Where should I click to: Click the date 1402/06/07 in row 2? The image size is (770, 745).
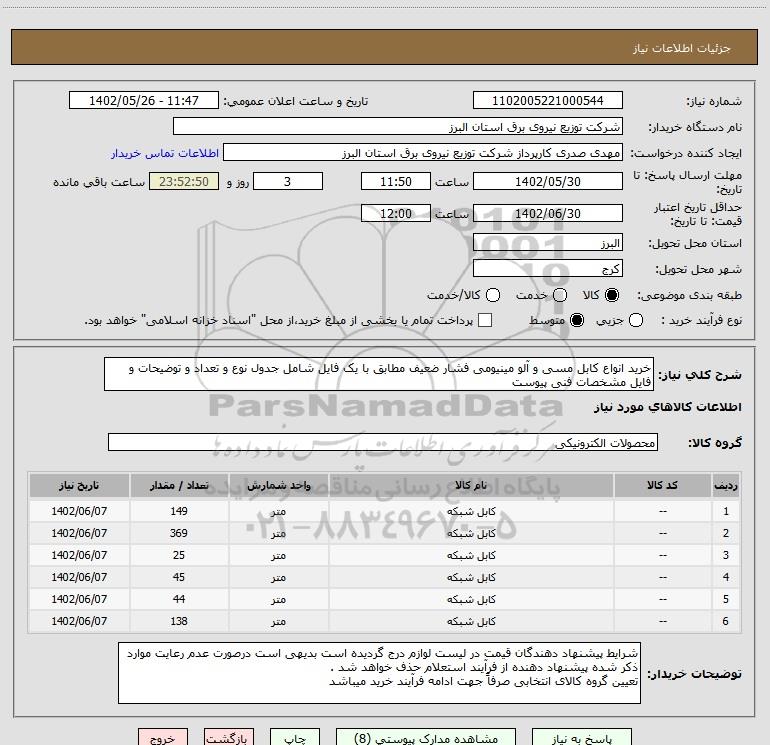79,533
